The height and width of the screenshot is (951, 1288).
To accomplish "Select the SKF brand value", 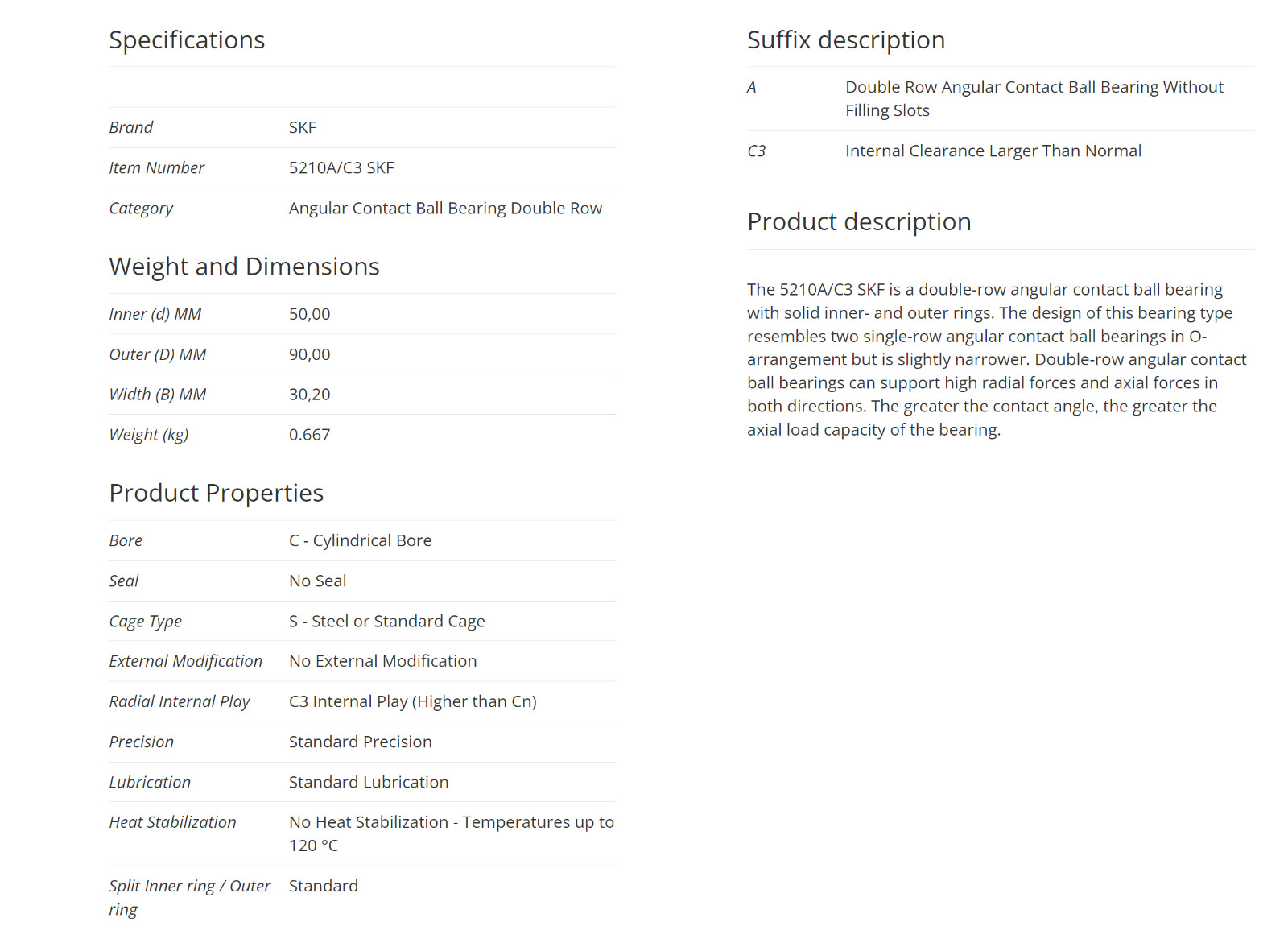I will click(x=303, y=127).
